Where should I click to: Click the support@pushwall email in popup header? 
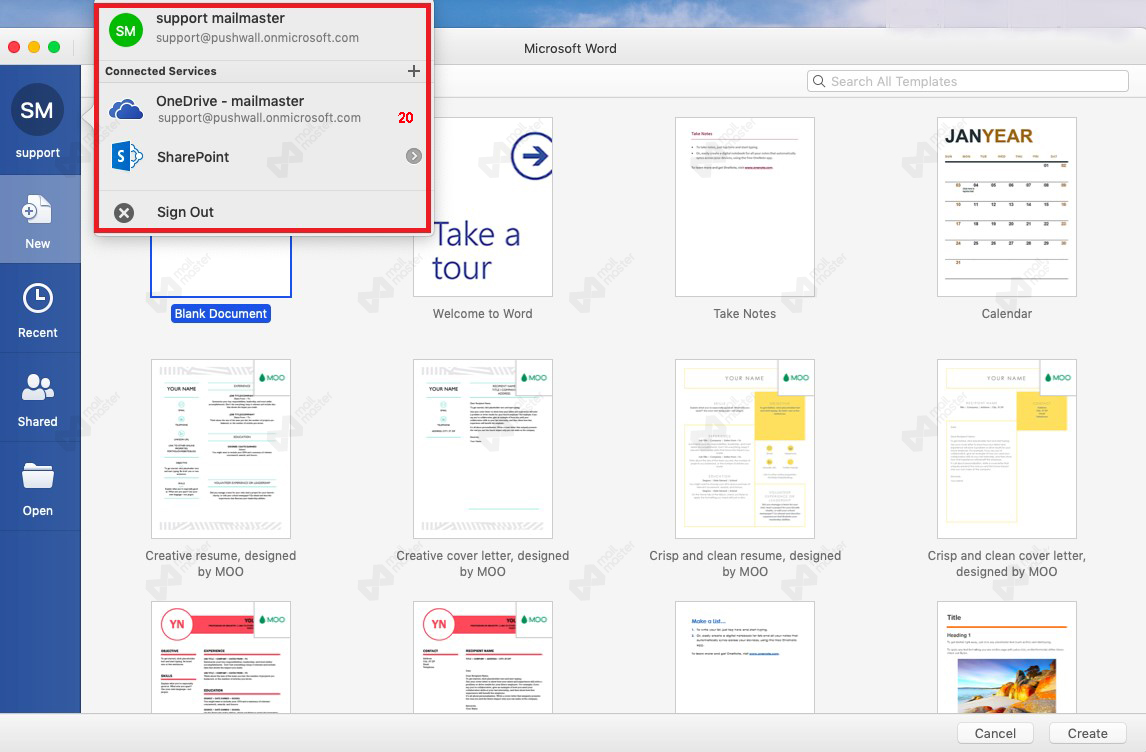pyautogui.click(x=257, y=37)
